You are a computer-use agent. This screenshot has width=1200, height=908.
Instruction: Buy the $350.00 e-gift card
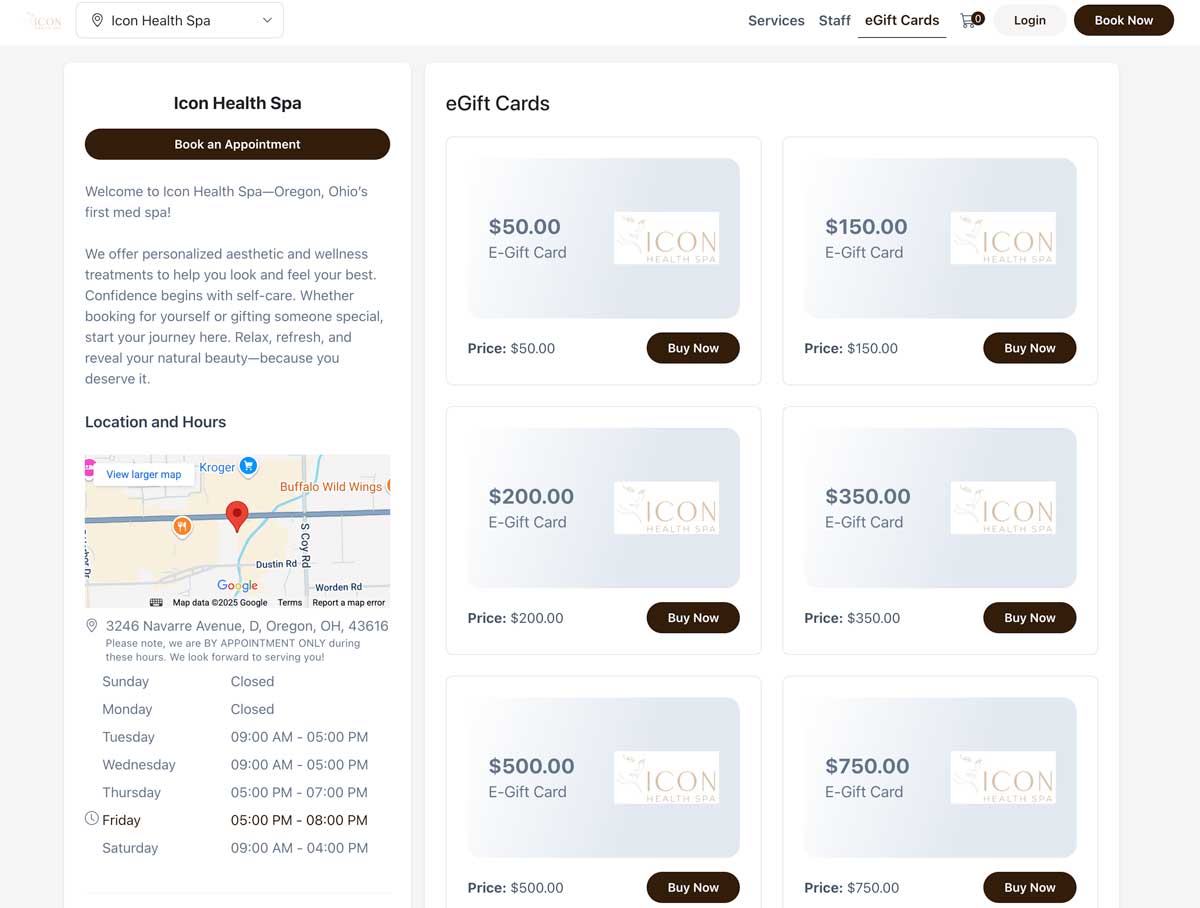pyautogui.click(x=1030, y=618)
